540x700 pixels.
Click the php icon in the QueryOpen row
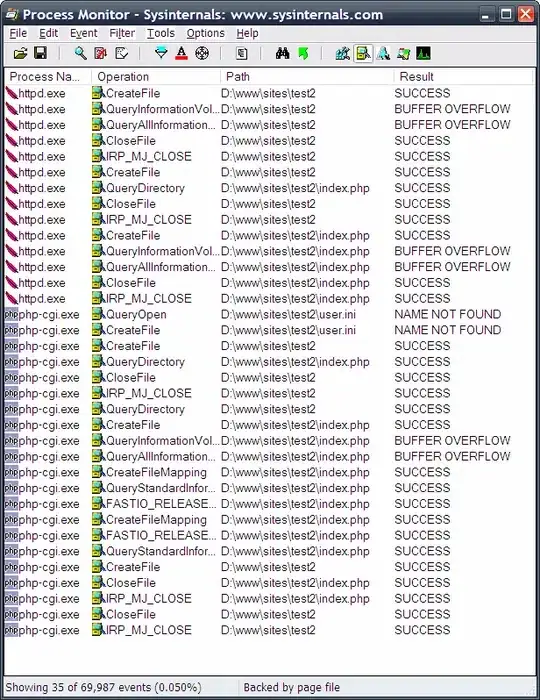coord(11,314)
